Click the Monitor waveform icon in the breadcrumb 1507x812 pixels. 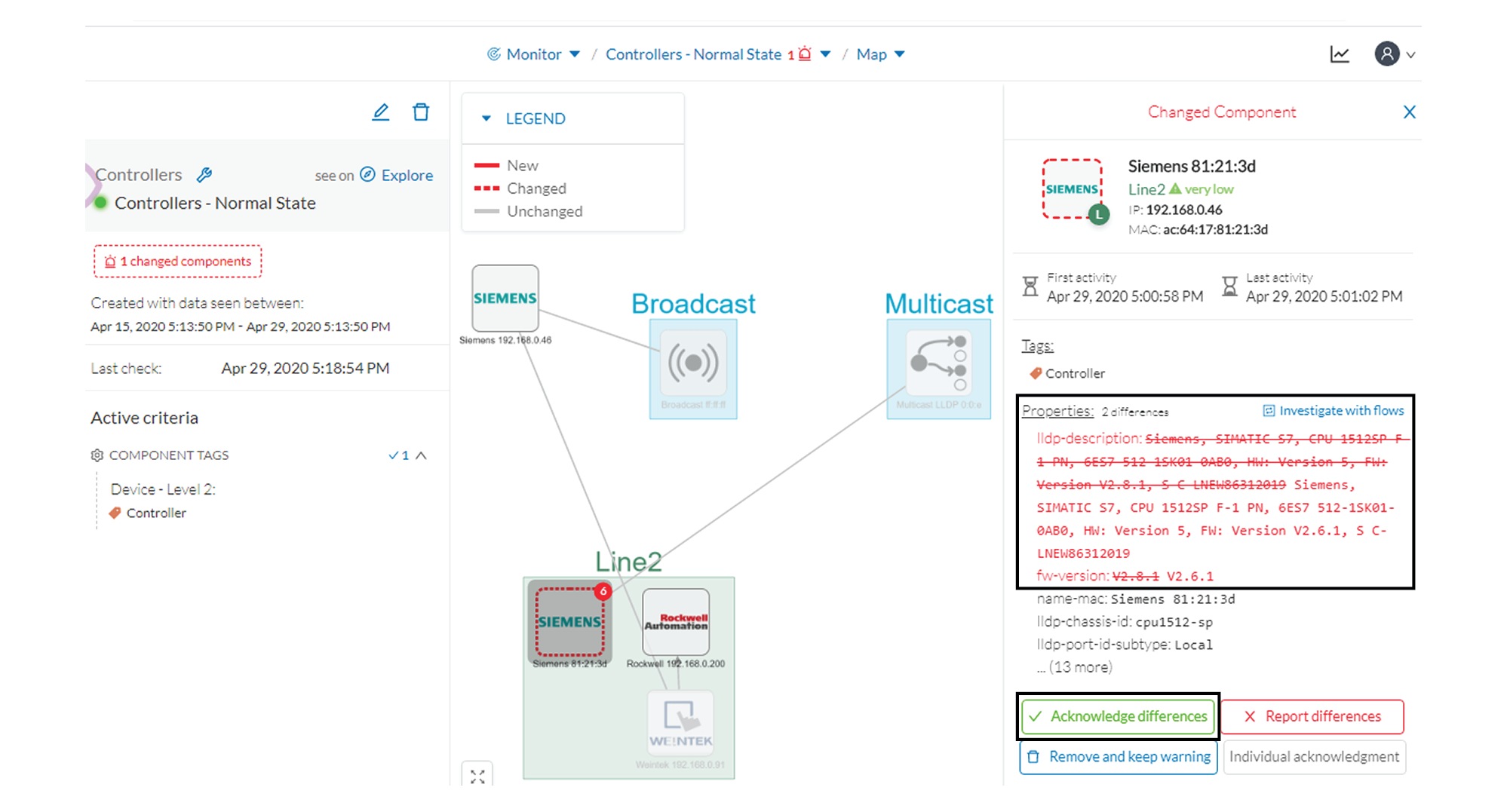(x=494, y=54)
